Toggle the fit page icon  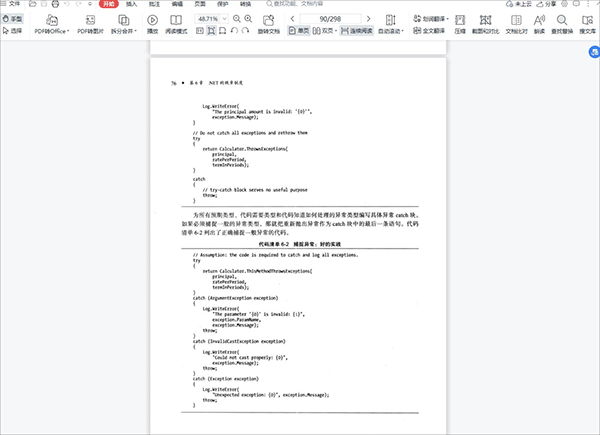coord(211,31)
